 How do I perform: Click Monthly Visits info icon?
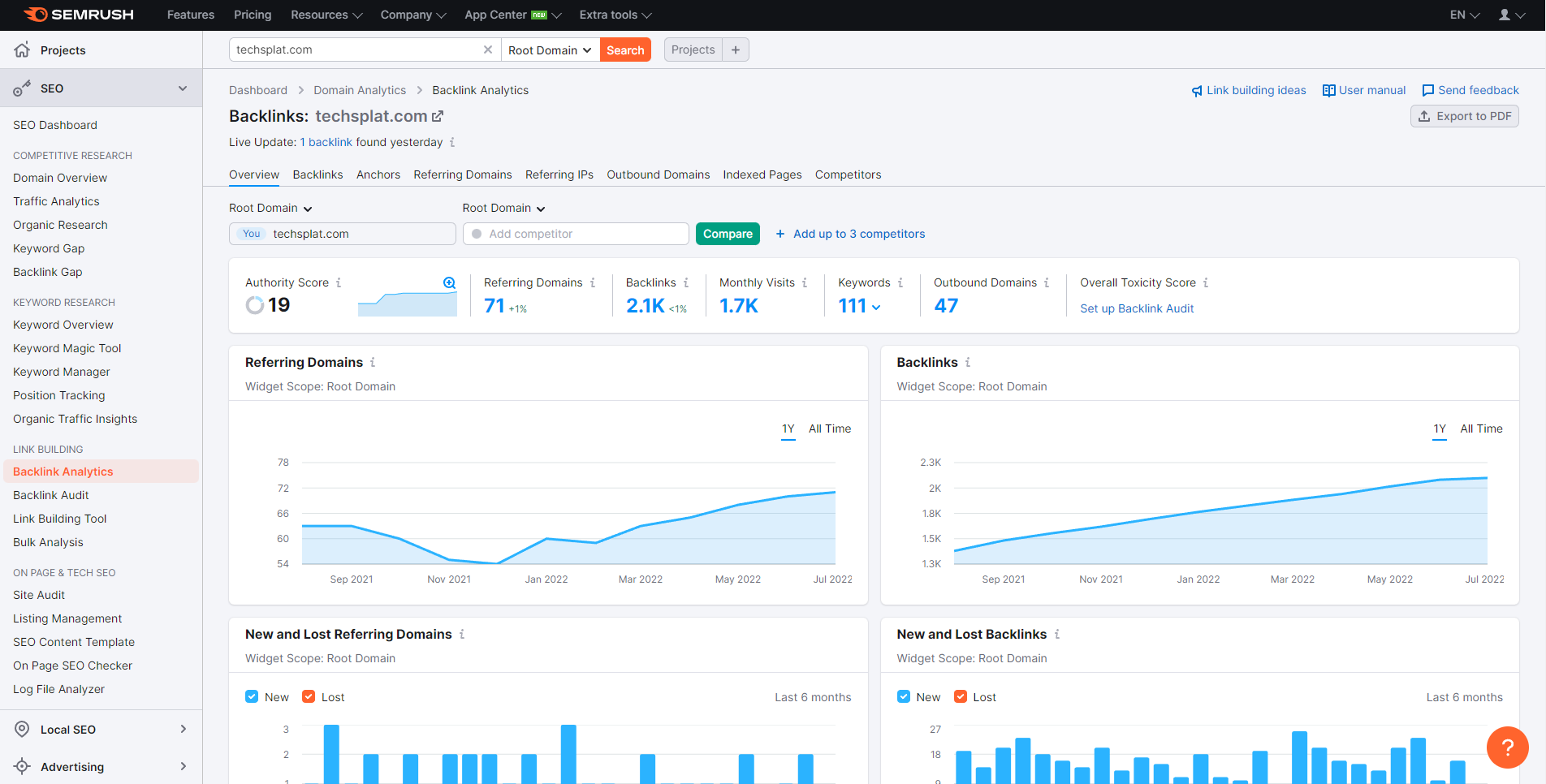pos(805,282)
